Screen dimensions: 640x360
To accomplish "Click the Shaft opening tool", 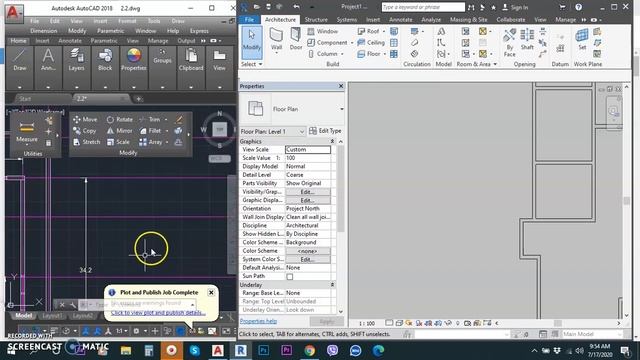I will 527,40.
